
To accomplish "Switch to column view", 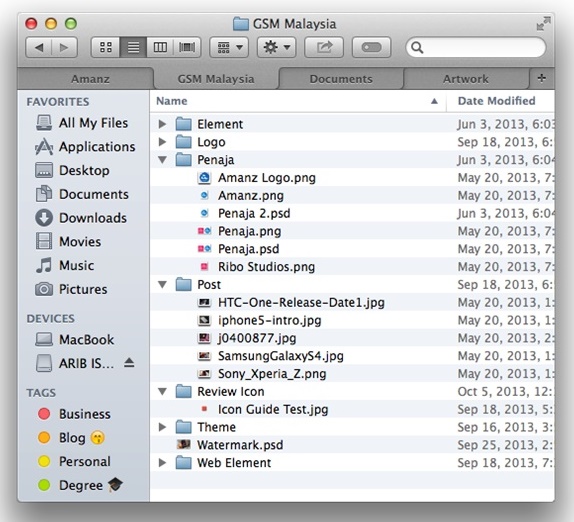I will tap(160, 47).
